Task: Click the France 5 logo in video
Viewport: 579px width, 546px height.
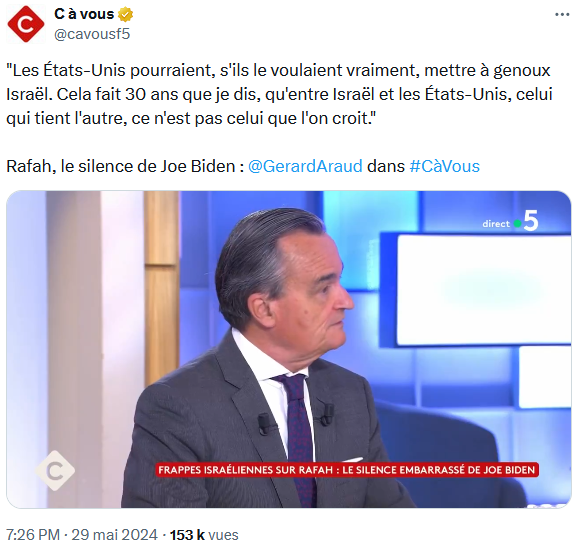Action: (x=531, y=221)
